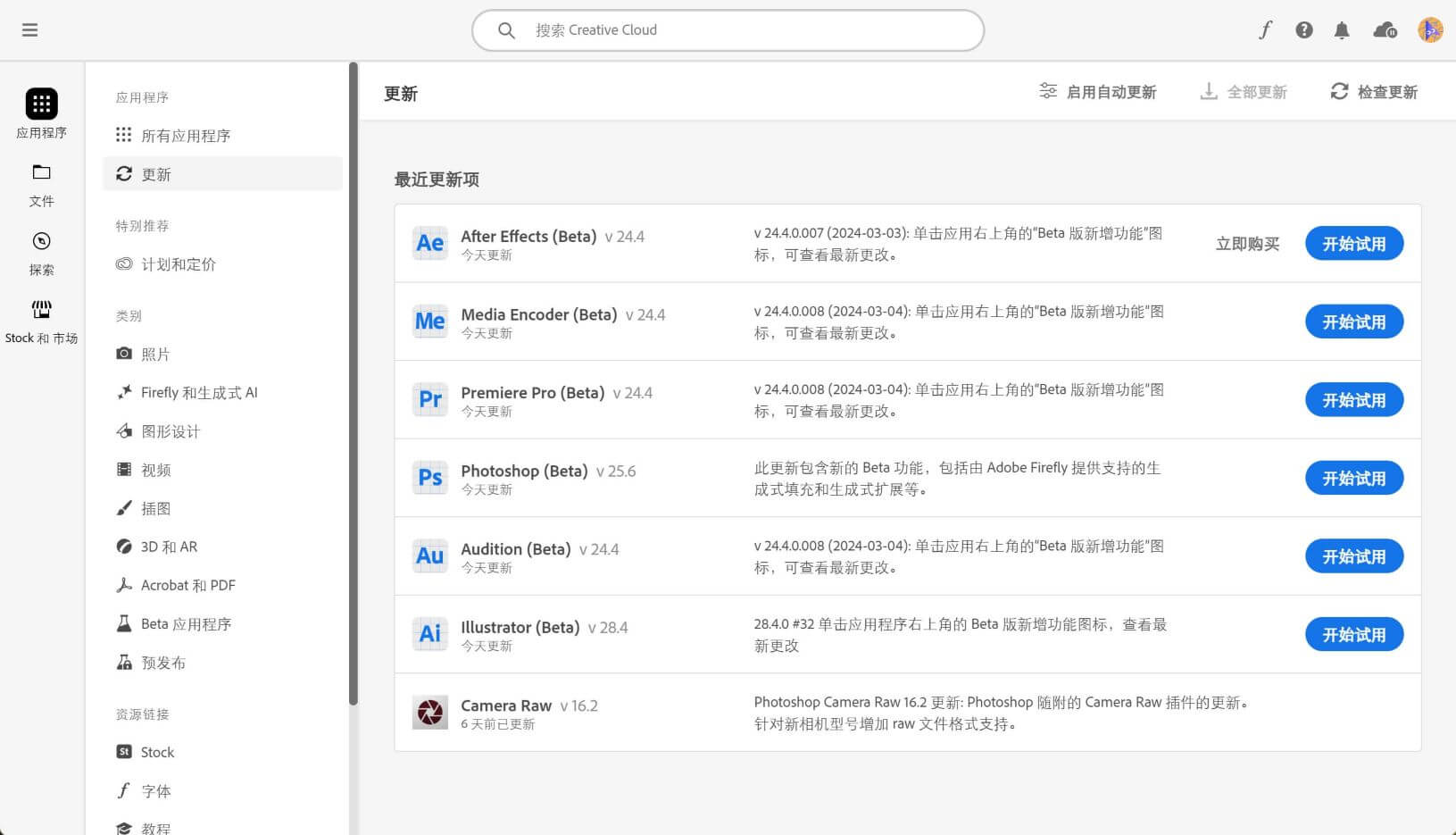The width and height of the screenshot is (1456, 835).
Task: Start trial for Illustrator (Beta)
Action: pyautogui.click(x=1354, y=634)
